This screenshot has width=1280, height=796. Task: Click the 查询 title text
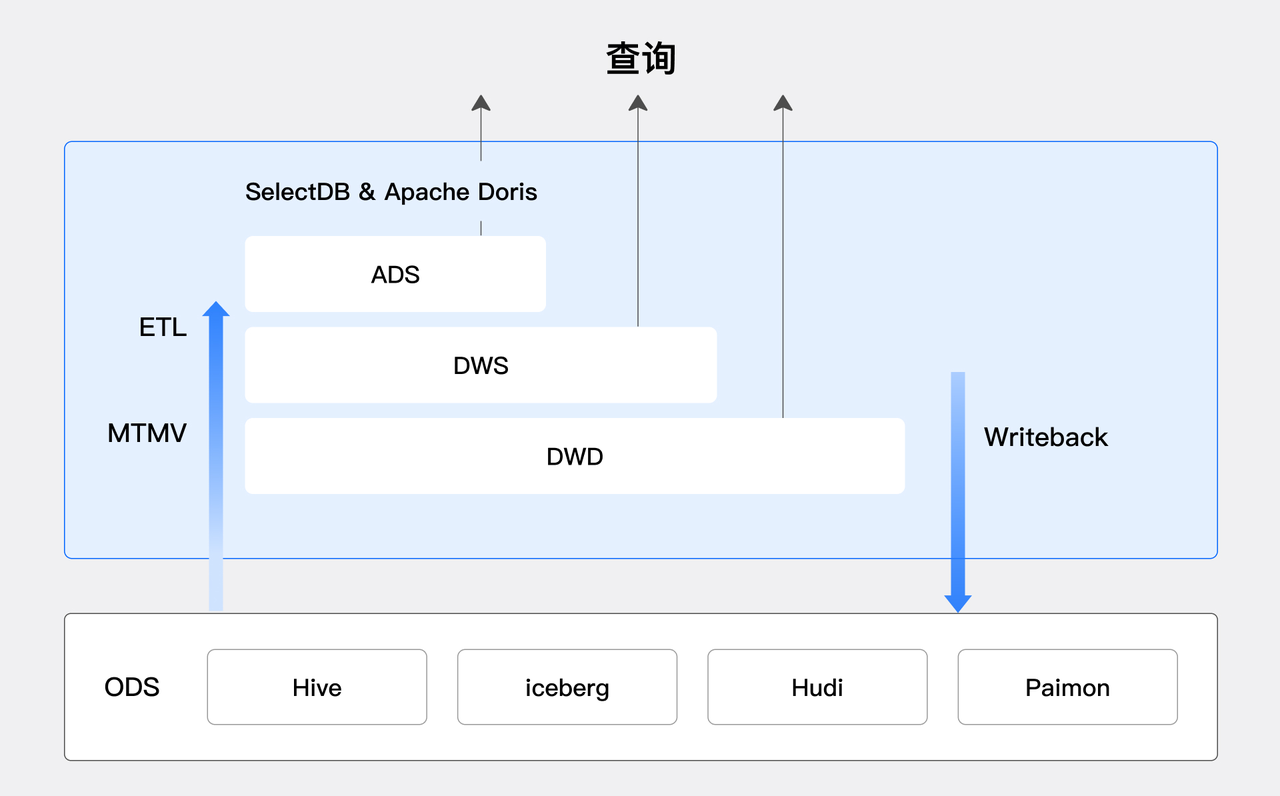click(641, 59)
